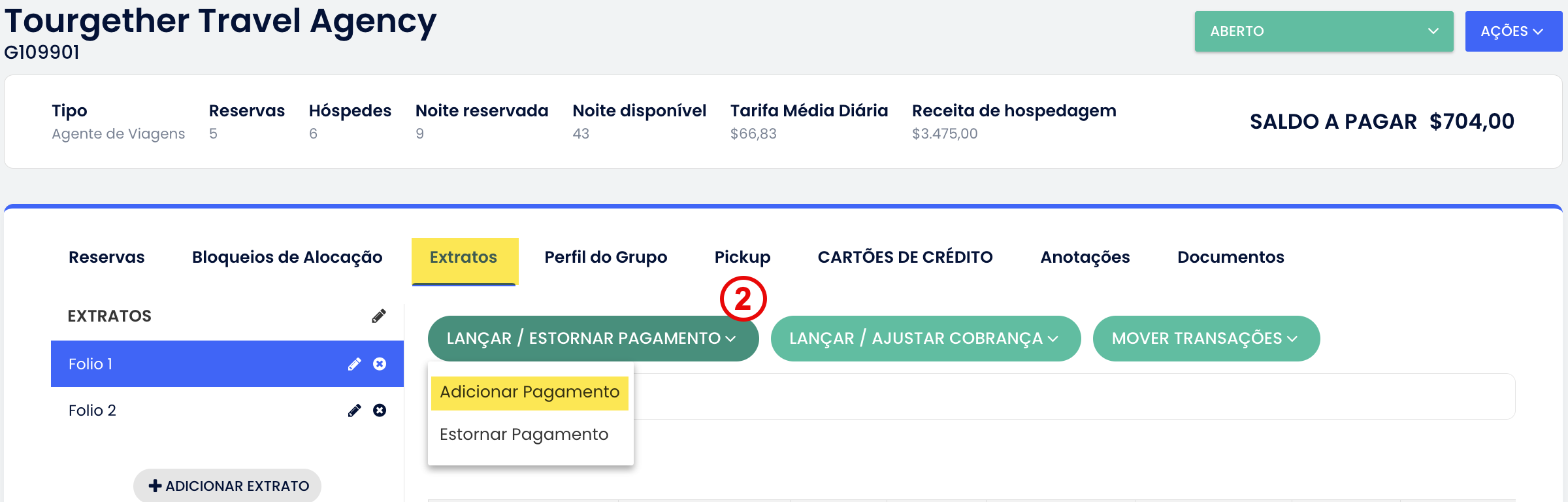Choose Estornar Pagamento from the menu
The width and height of the screenshot is (1568, 502).
coord(524,435)
